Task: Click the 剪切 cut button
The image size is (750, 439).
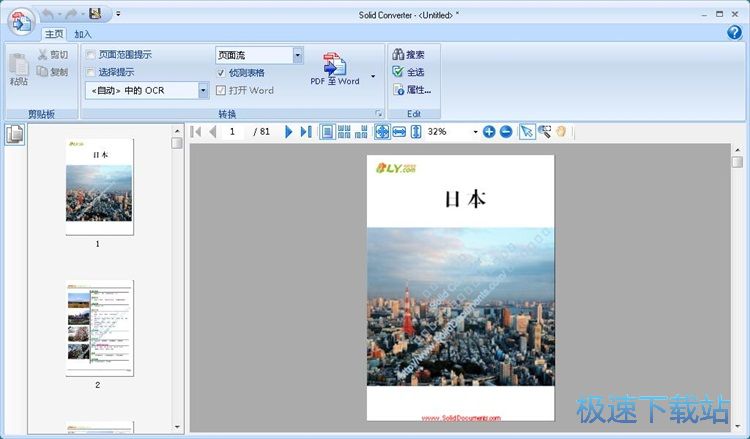Action: (53, 55)
